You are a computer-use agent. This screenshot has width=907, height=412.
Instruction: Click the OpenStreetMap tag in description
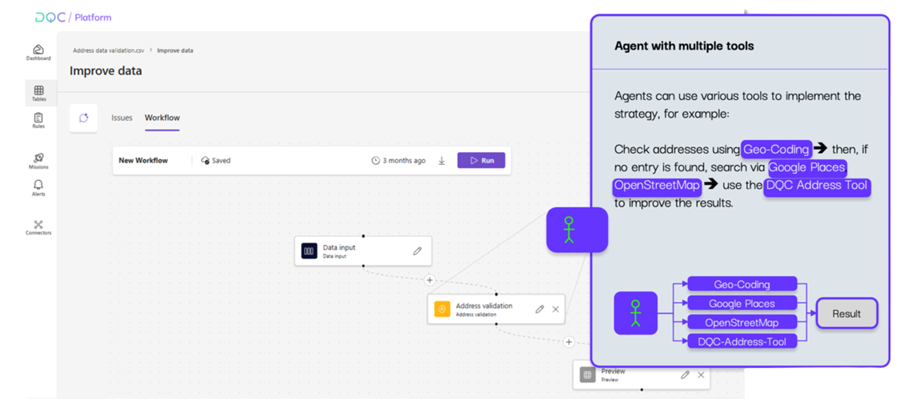pyautogui.click(x=657, y=187)
